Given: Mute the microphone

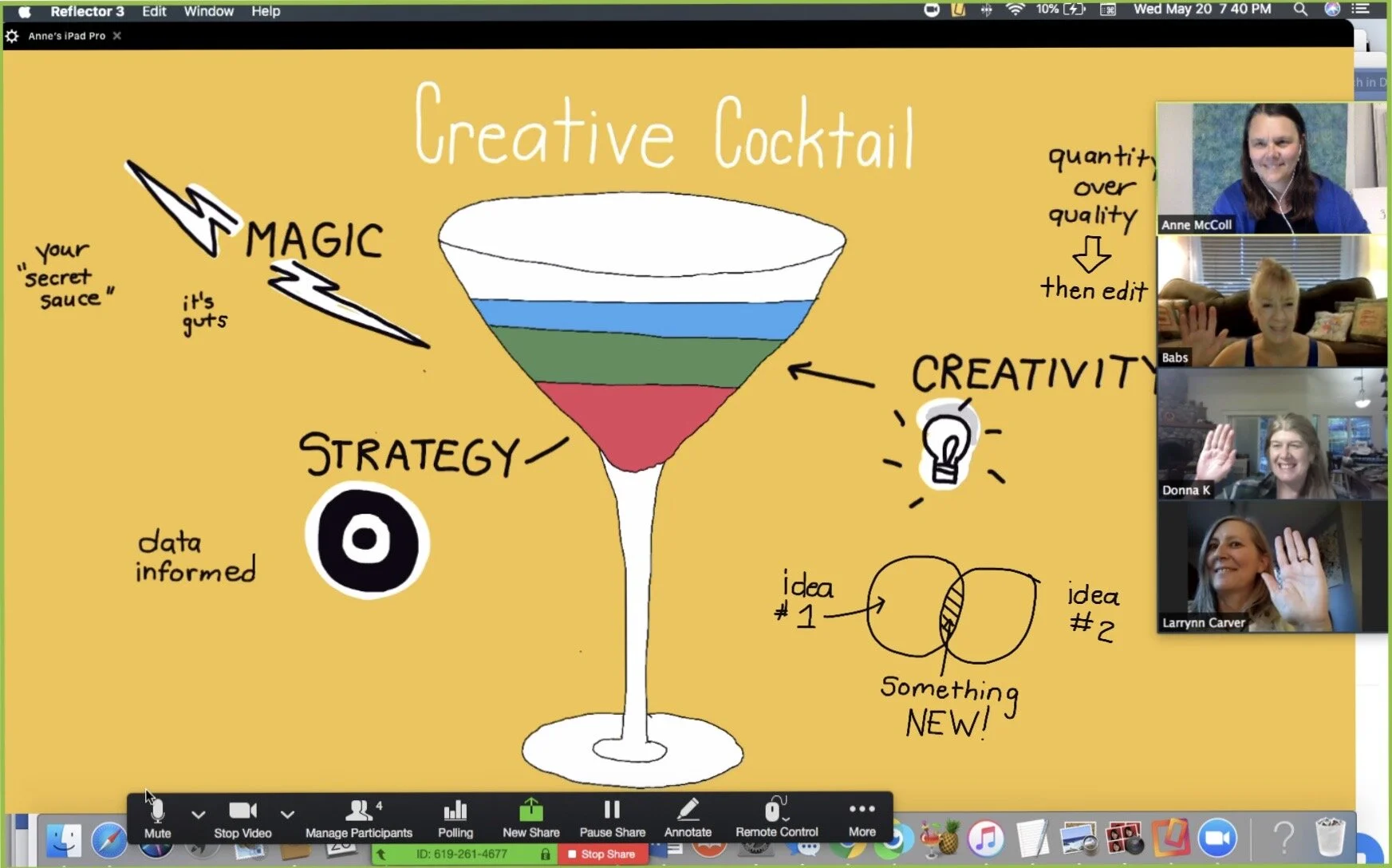Looking at the screenshot, I should (157, 818).
